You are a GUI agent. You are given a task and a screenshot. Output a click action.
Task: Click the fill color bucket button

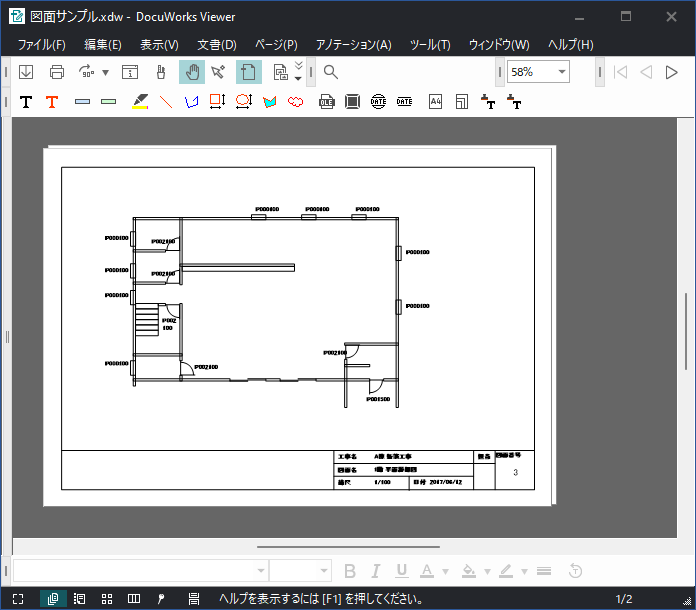tap(469, 571)
